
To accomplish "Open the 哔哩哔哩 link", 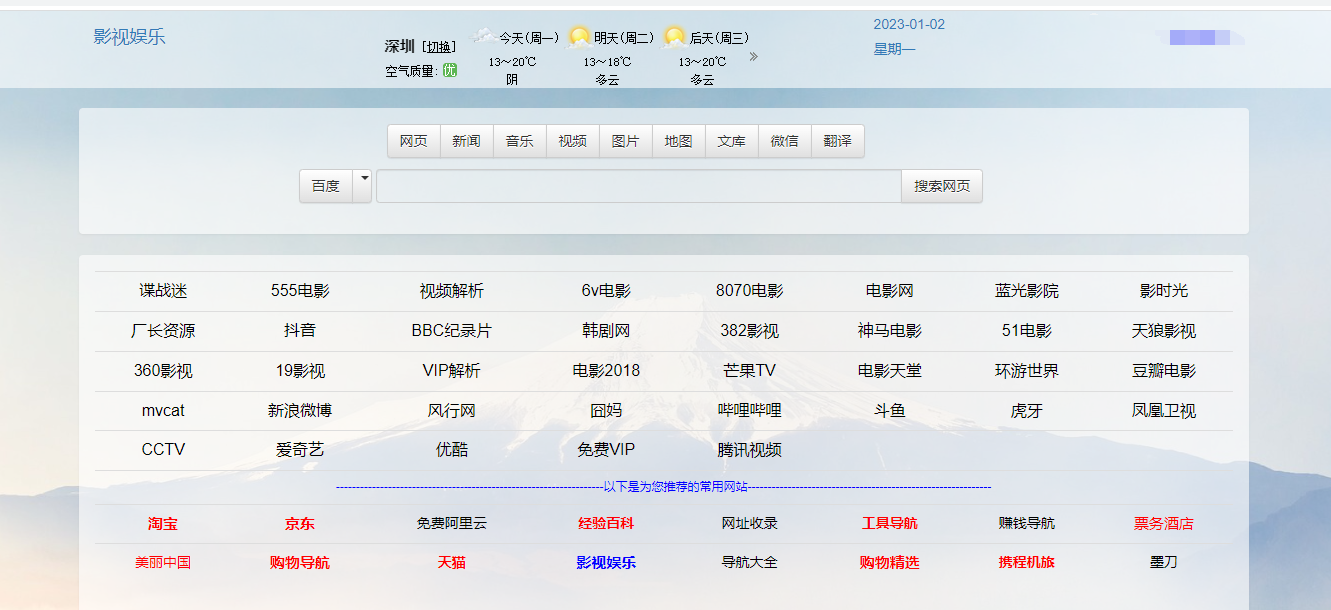I will point(749,411).
